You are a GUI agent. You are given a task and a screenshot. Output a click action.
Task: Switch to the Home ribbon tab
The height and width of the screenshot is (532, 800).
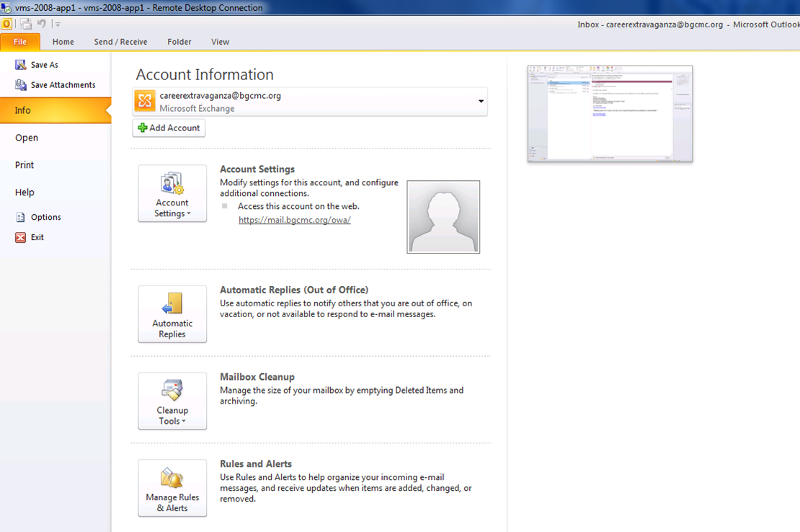pos(63,42)
